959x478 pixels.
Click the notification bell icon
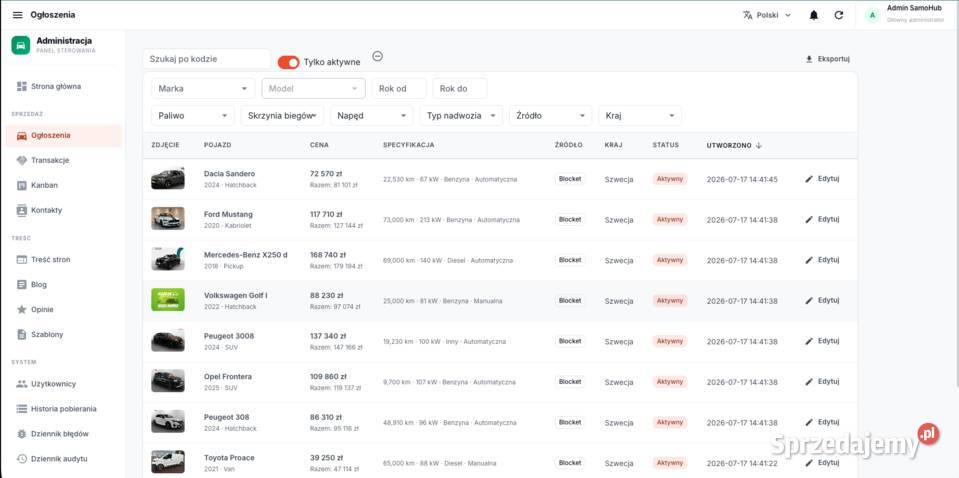tap(813, 15)
